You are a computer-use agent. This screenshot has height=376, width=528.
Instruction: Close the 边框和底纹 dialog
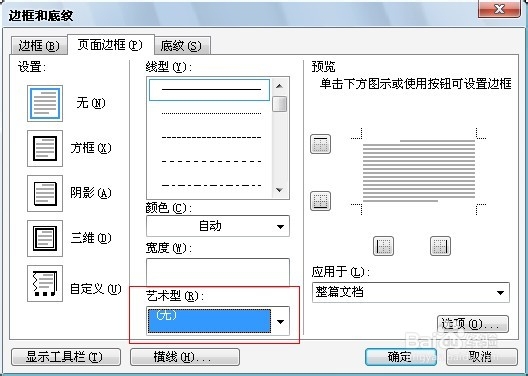(499, 9)
